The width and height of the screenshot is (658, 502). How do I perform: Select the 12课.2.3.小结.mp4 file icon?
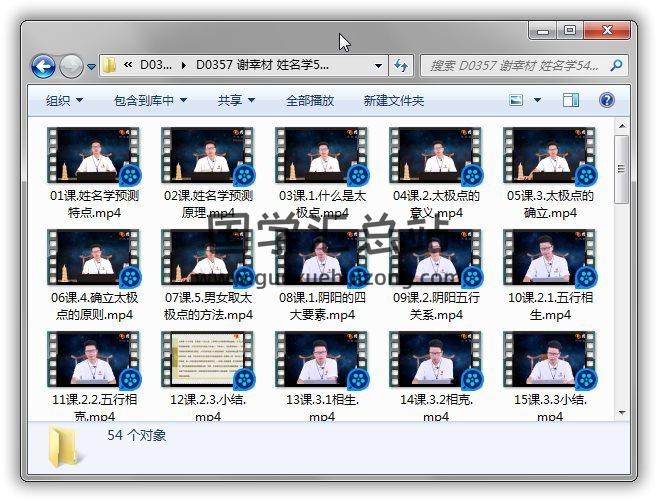208,360
